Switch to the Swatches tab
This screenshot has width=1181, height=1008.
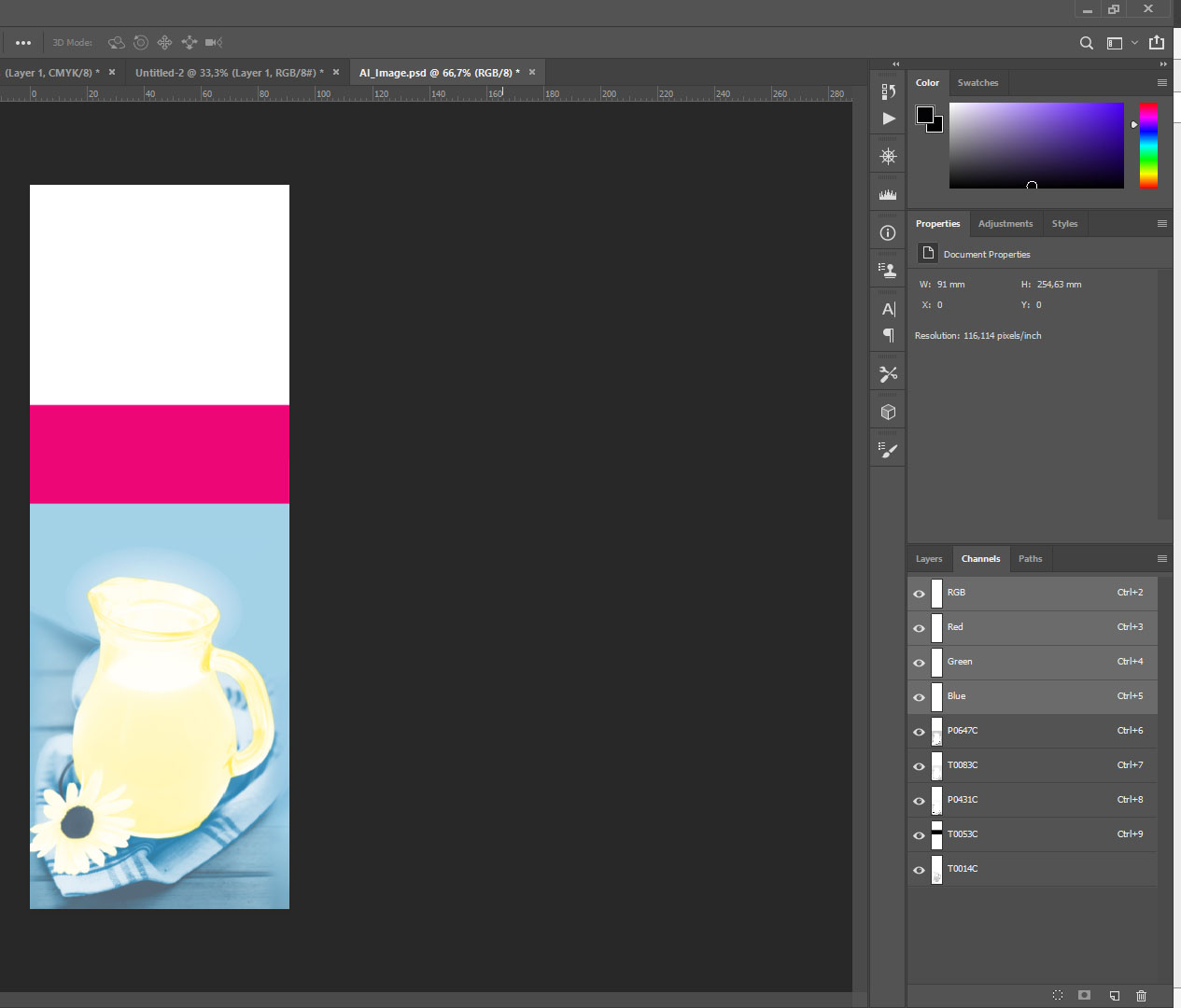point(977,83)
